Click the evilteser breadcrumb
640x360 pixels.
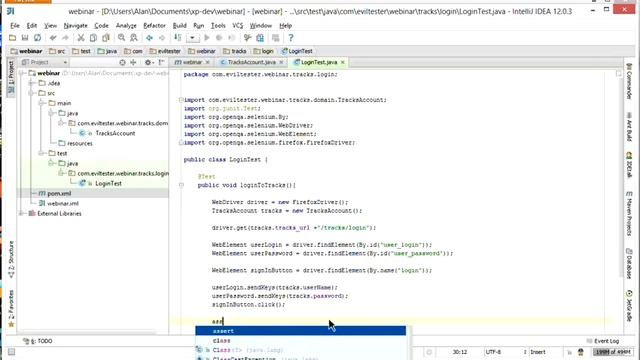[x=165, y=51]
